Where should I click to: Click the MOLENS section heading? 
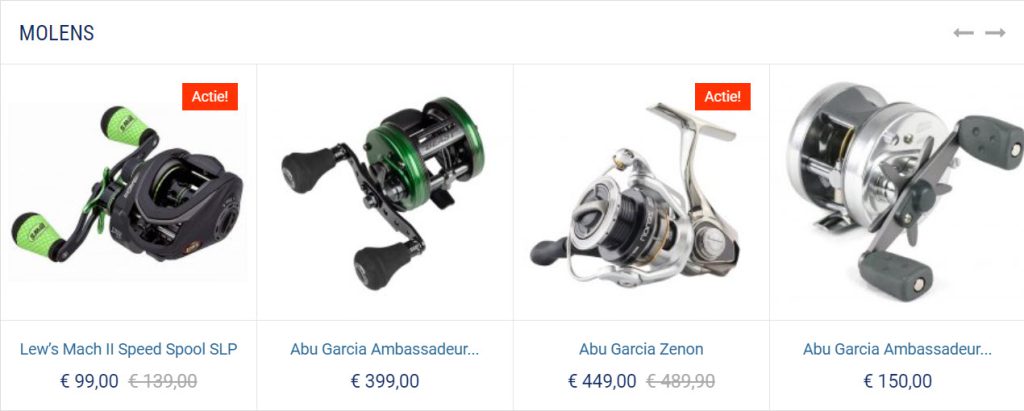(57, 33)
